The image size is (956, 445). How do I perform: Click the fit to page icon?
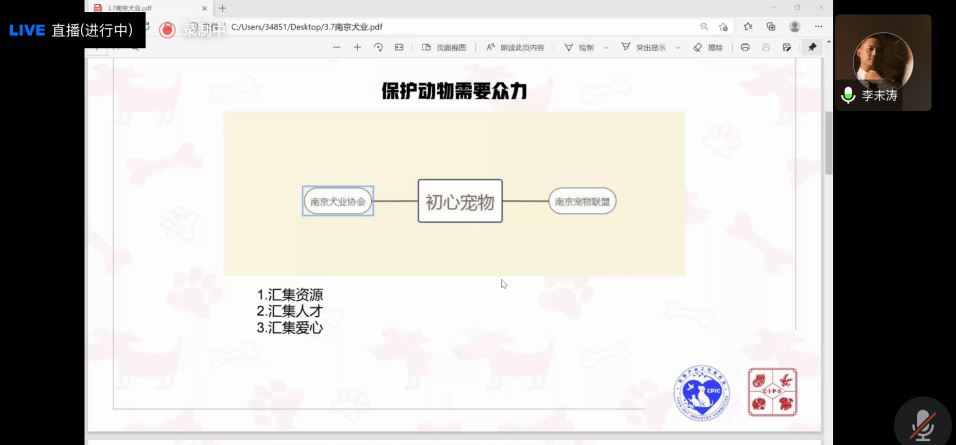[x=399, y=48]
